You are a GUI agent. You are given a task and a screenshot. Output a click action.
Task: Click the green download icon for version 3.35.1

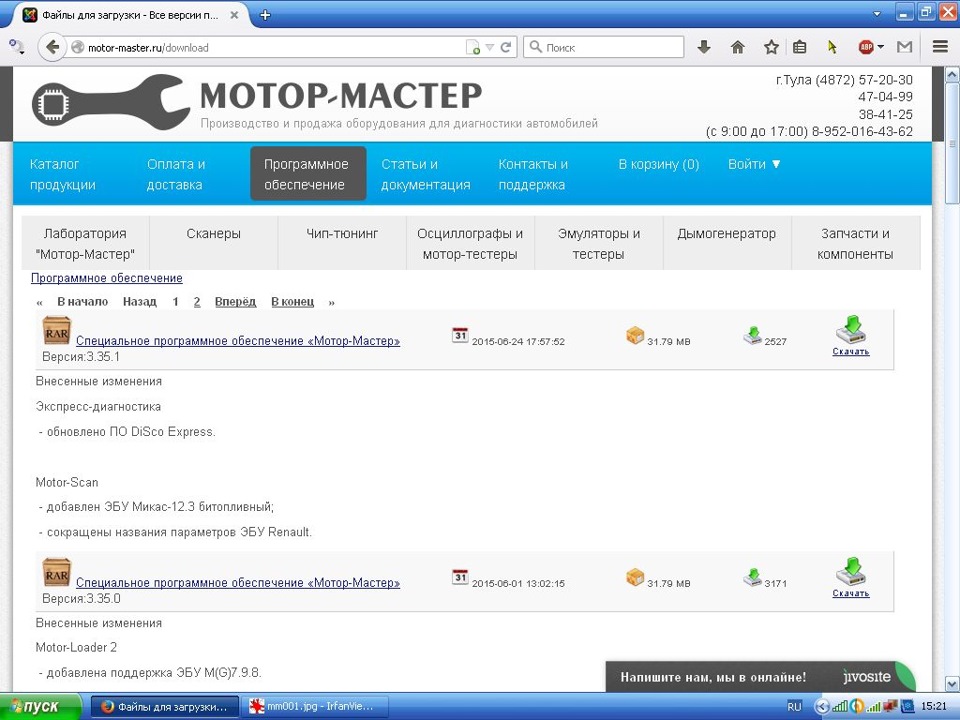click(x=850, y=329)
